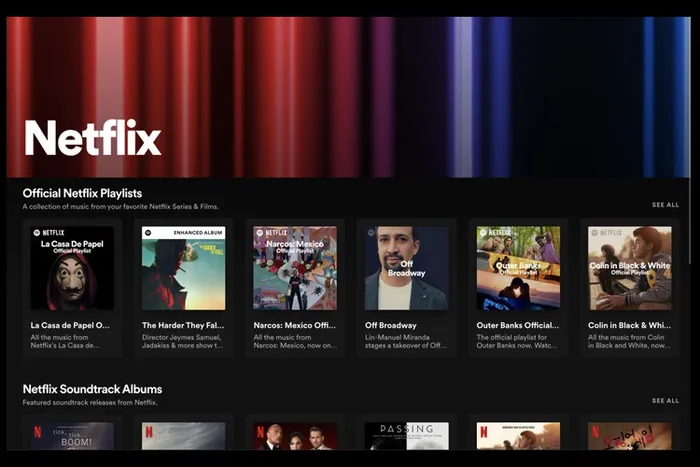The image size is (700, 467).
Task: Select the 'La Casa de Papel O...' title
Action: click(70, 325)
